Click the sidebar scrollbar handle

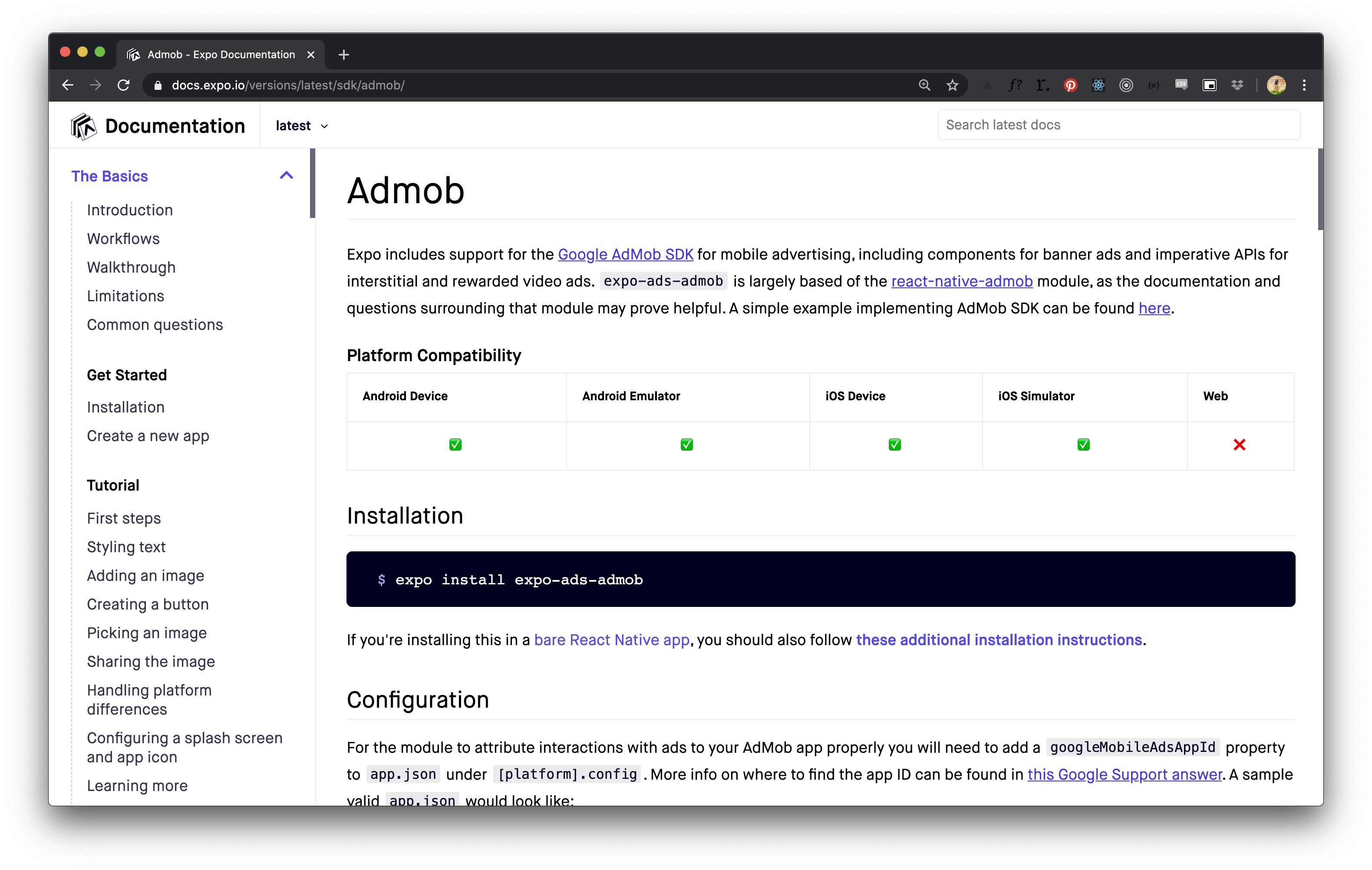coord(312,183)
